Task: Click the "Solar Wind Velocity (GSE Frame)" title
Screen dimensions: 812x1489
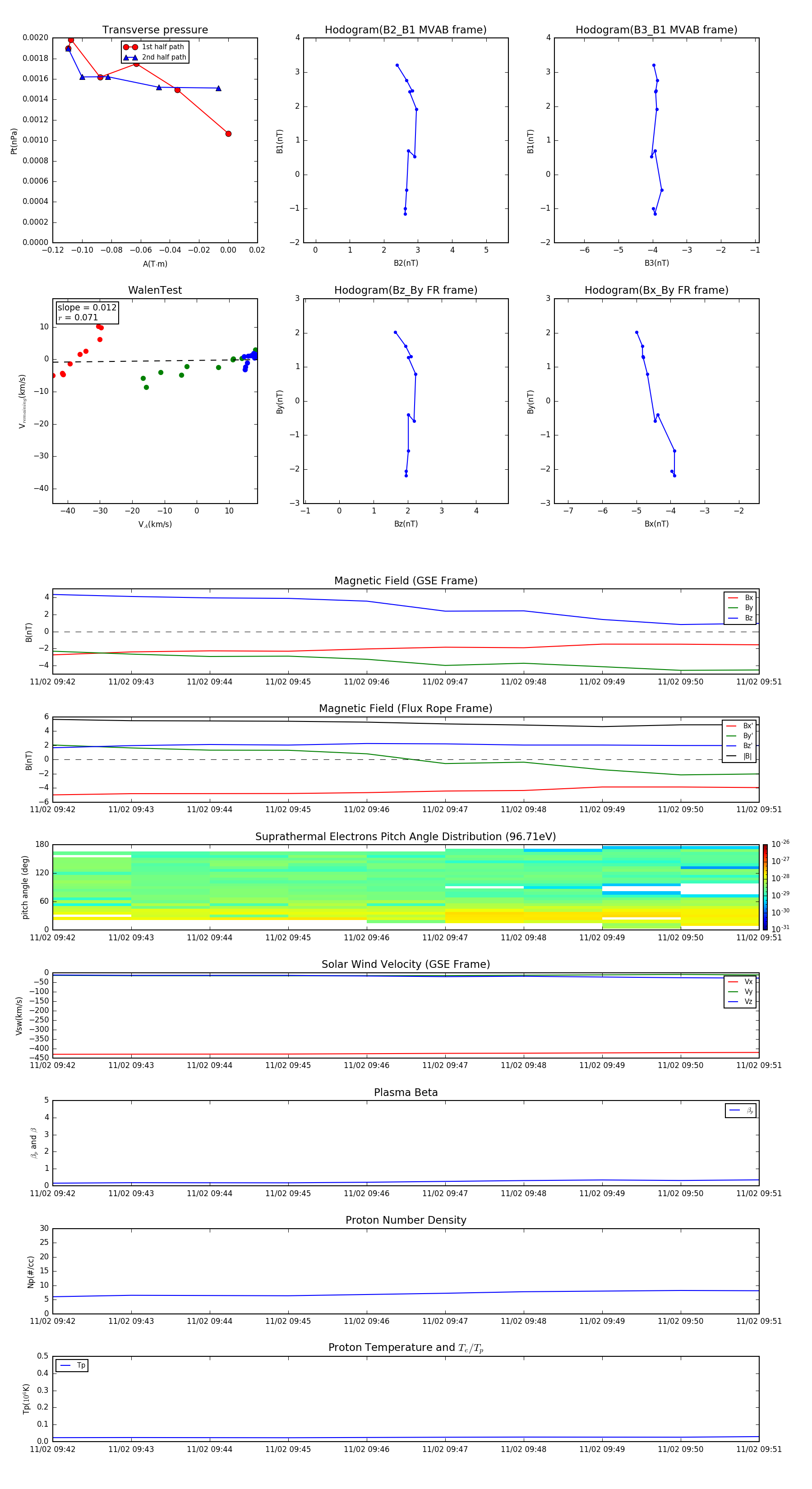Action: click(x=406, y=965)
